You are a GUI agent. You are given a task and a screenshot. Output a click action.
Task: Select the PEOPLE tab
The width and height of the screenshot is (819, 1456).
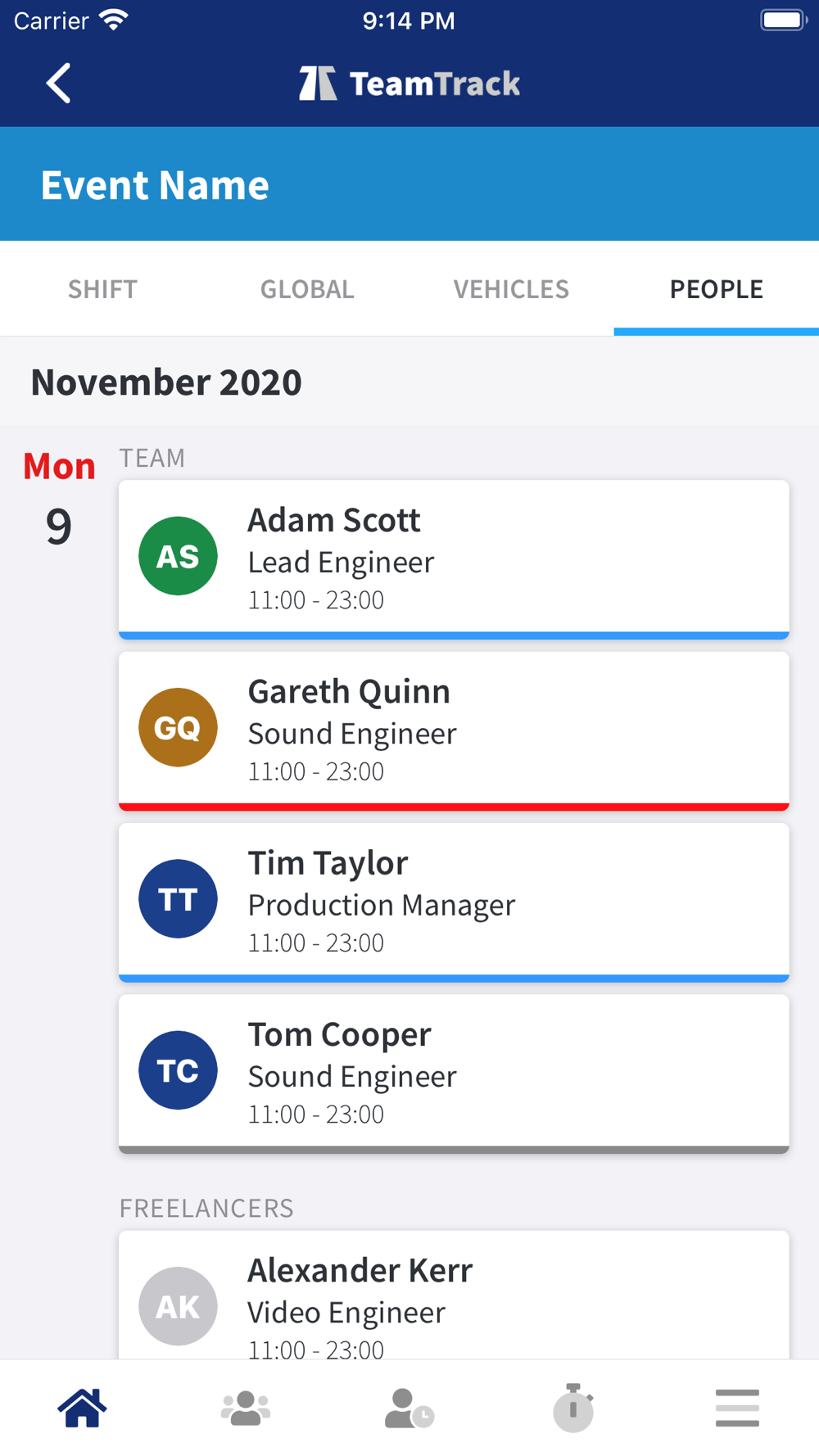click(716, 289)
